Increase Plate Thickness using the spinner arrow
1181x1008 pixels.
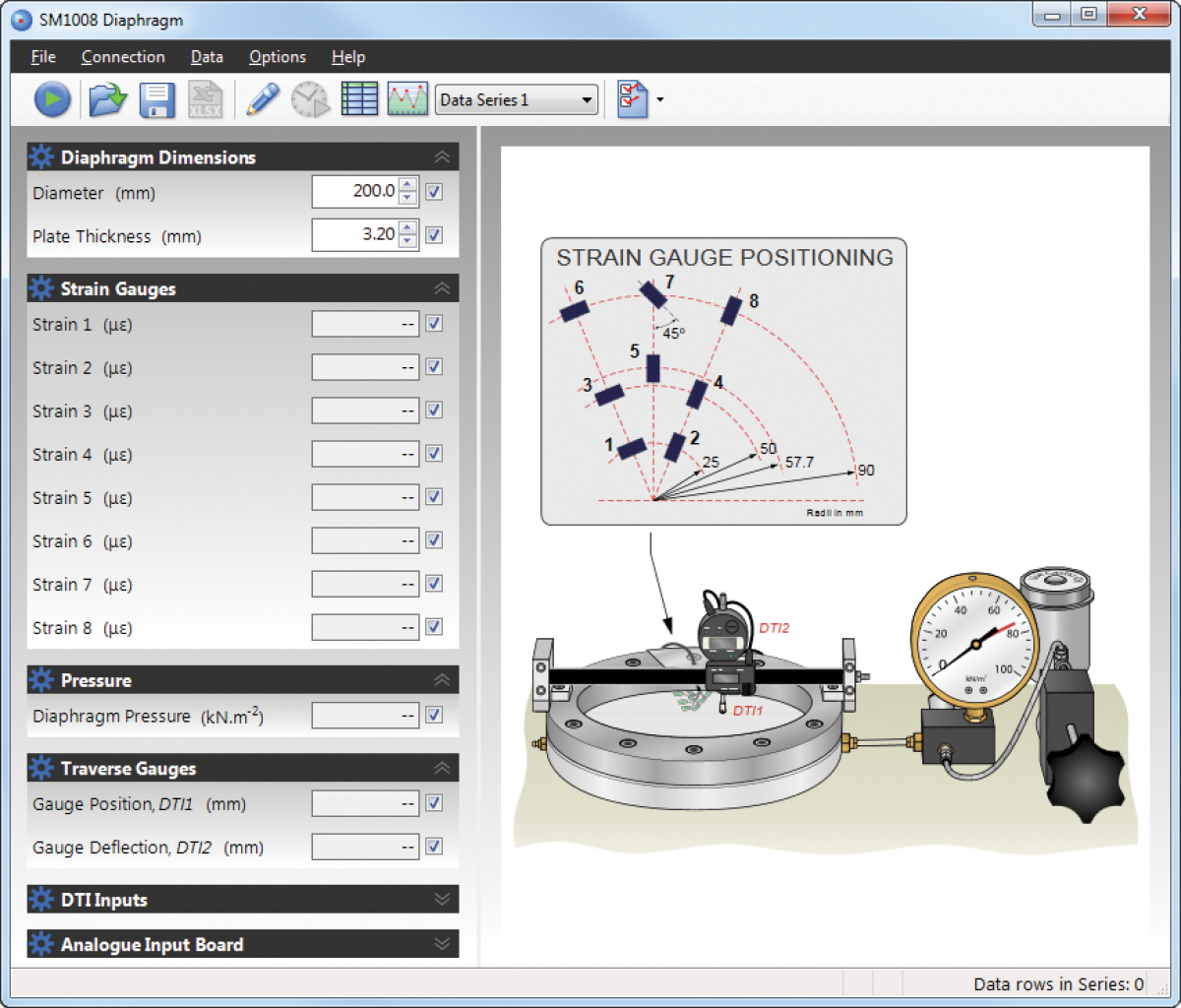406,228
